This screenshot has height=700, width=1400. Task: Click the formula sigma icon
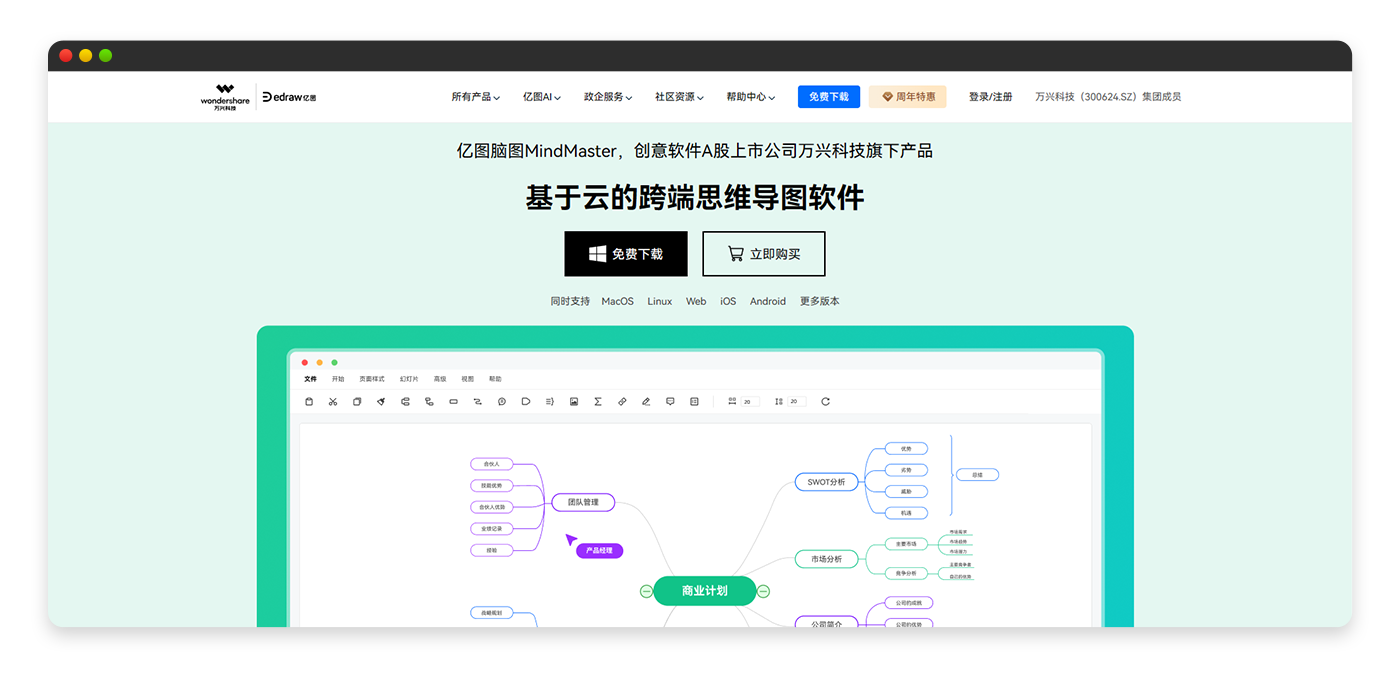click(598, 401)
